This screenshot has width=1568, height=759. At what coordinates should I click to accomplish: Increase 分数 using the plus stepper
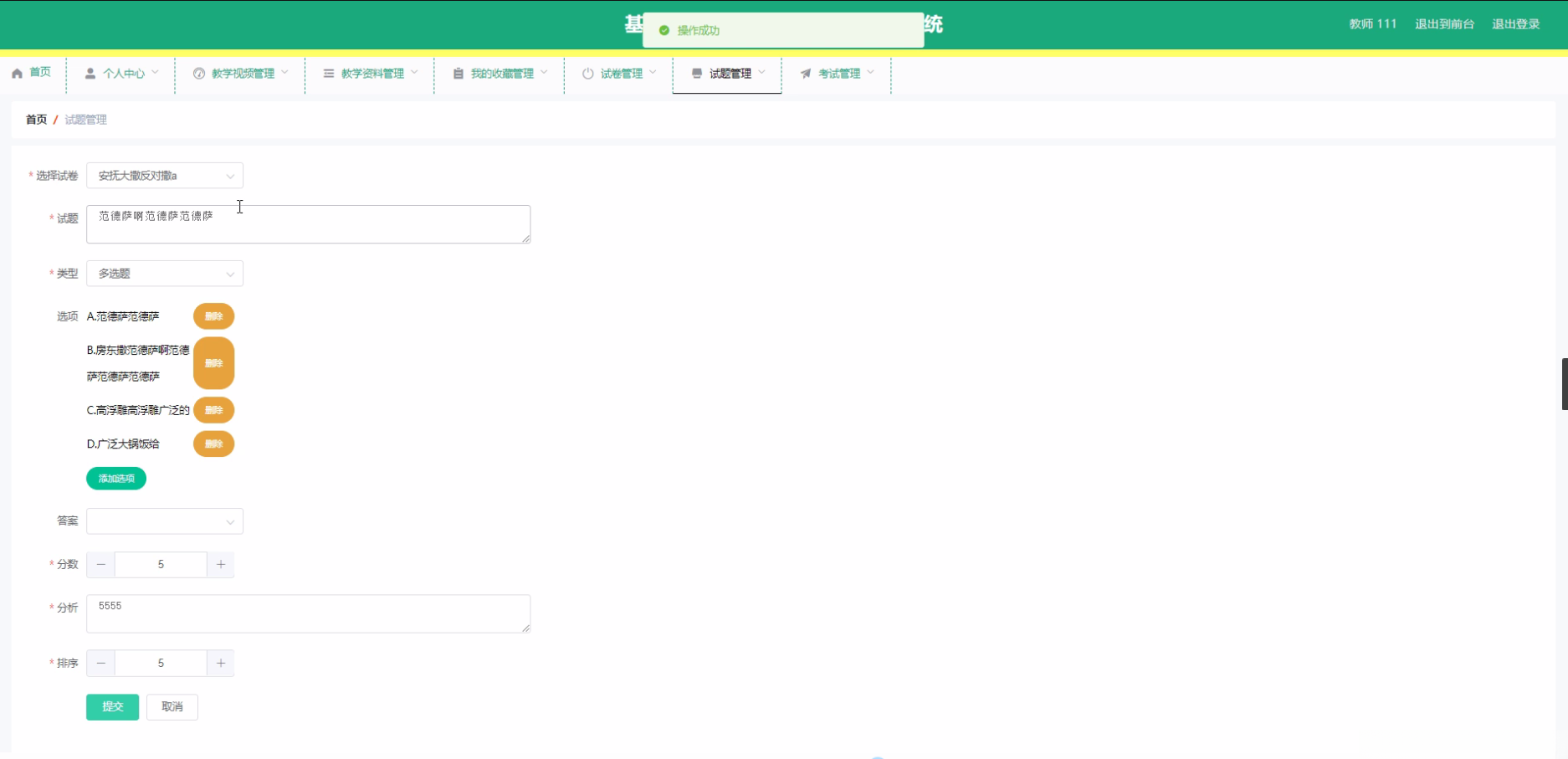pos(220,565)
